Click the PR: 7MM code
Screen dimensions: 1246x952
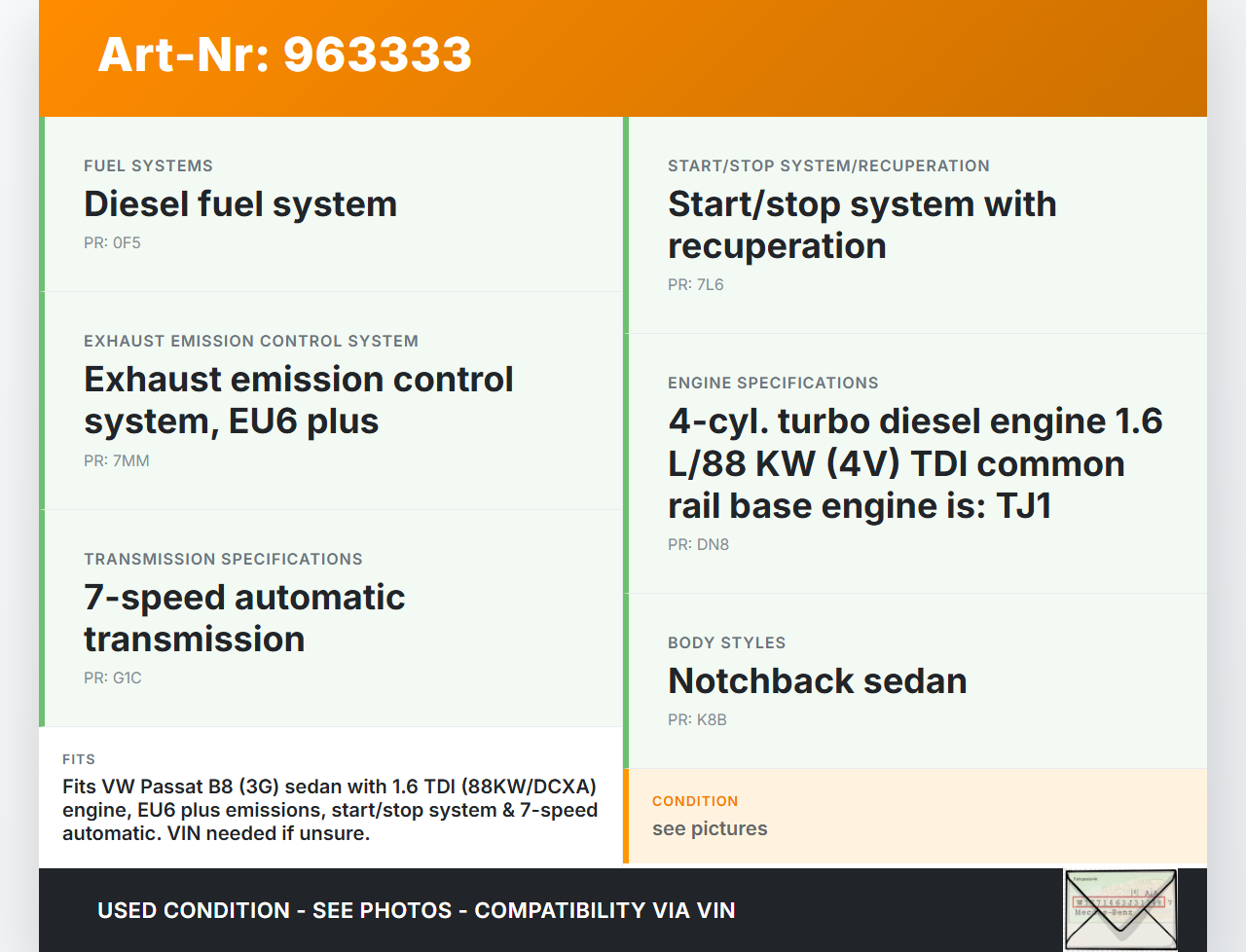[117, 461]
